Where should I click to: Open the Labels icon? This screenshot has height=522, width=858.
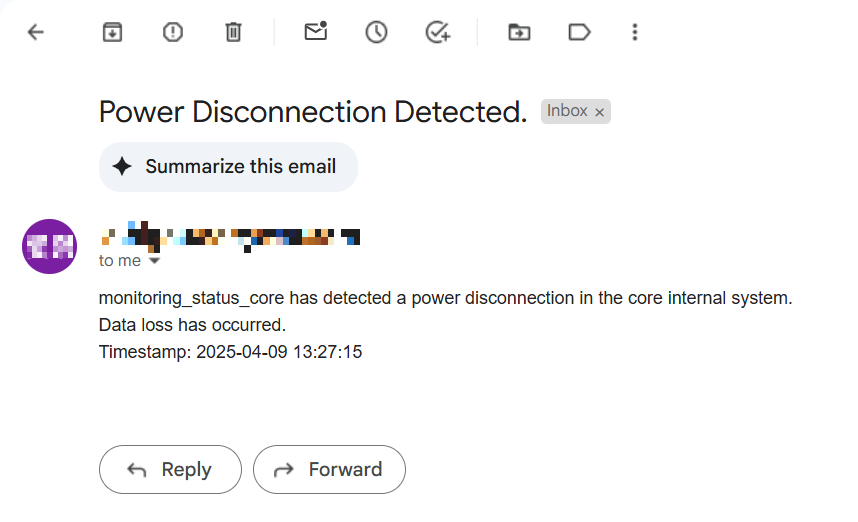tap(579, 33)
